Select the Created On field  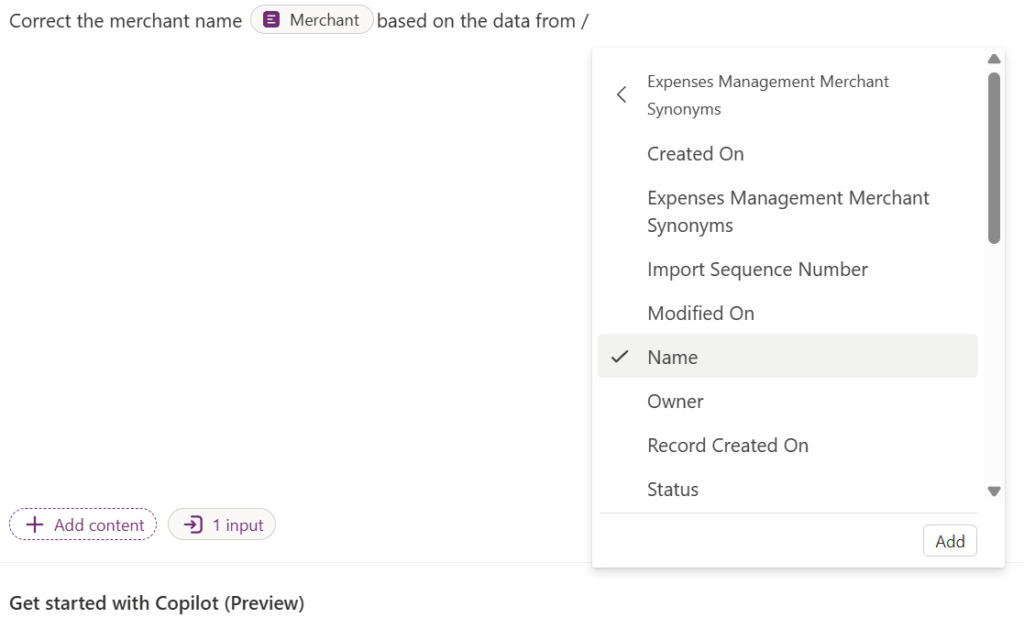695,154
